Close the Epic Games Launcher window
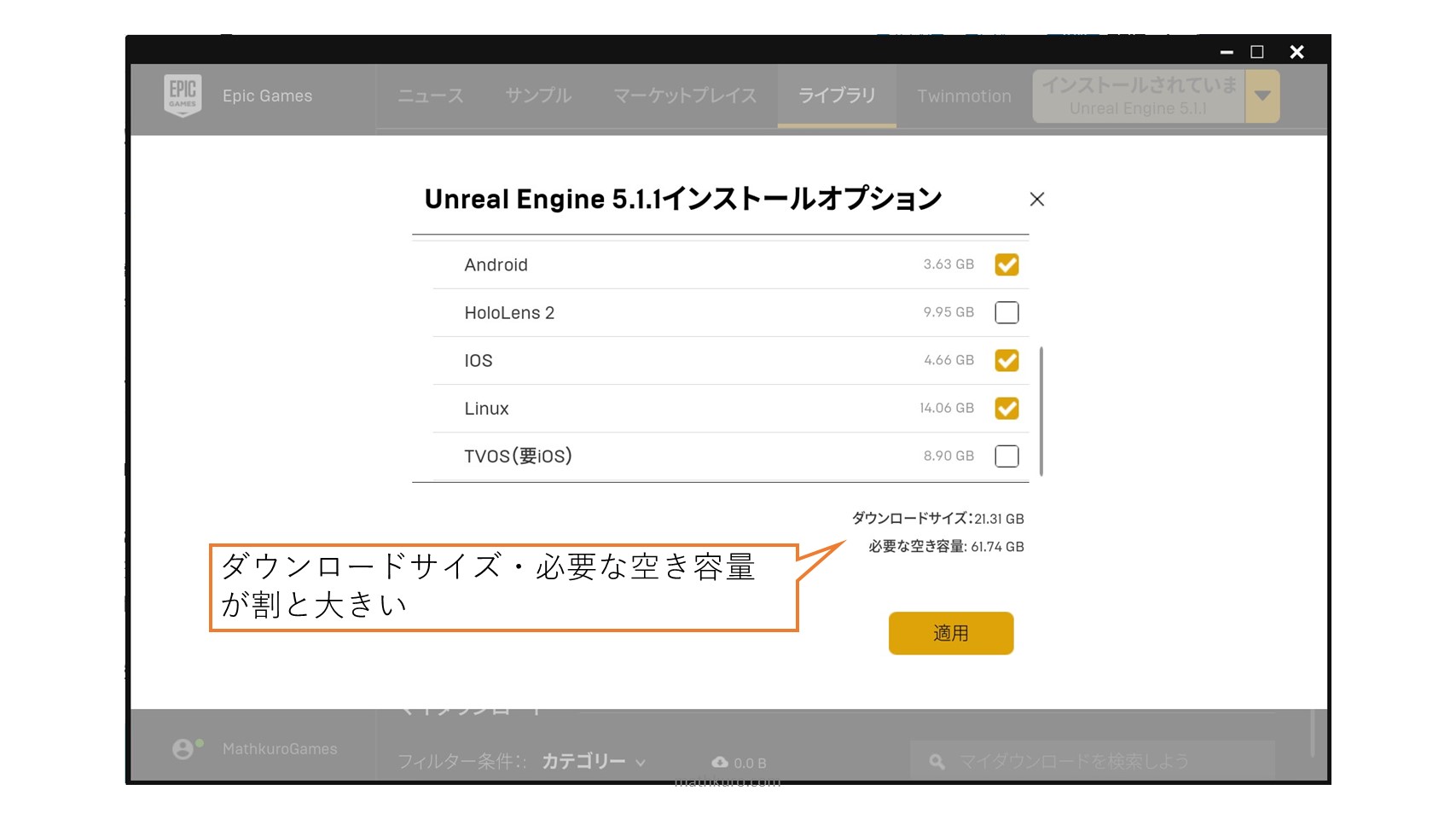Image resolution: width=1456 pixels, height=819 pixels. (1296, 52)
